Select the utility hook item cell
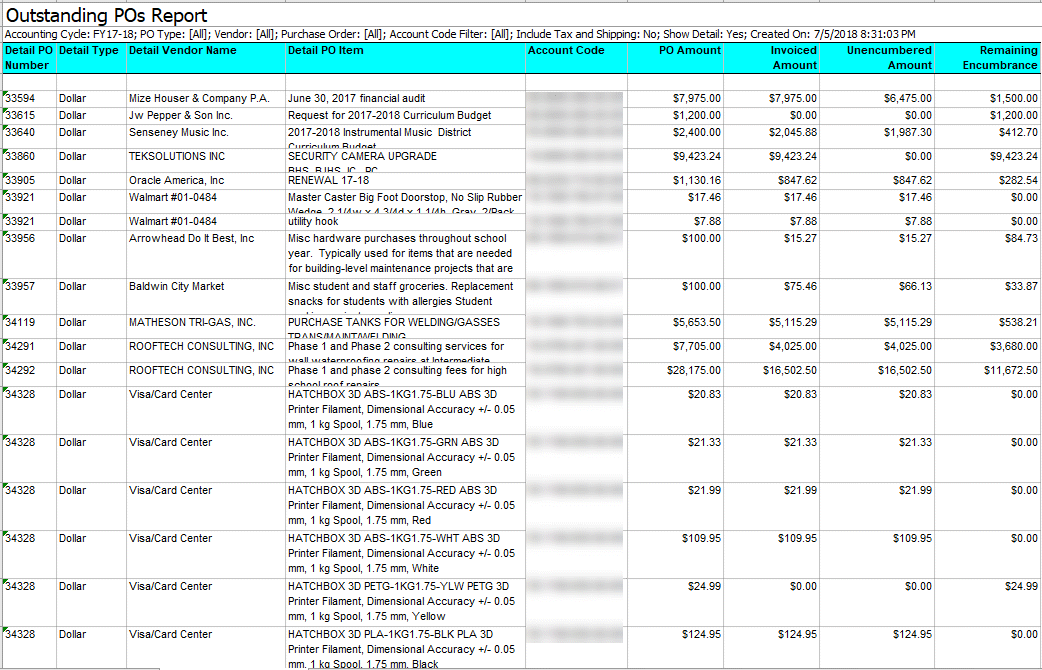The image size is (1042, 670). coord(313,222)
